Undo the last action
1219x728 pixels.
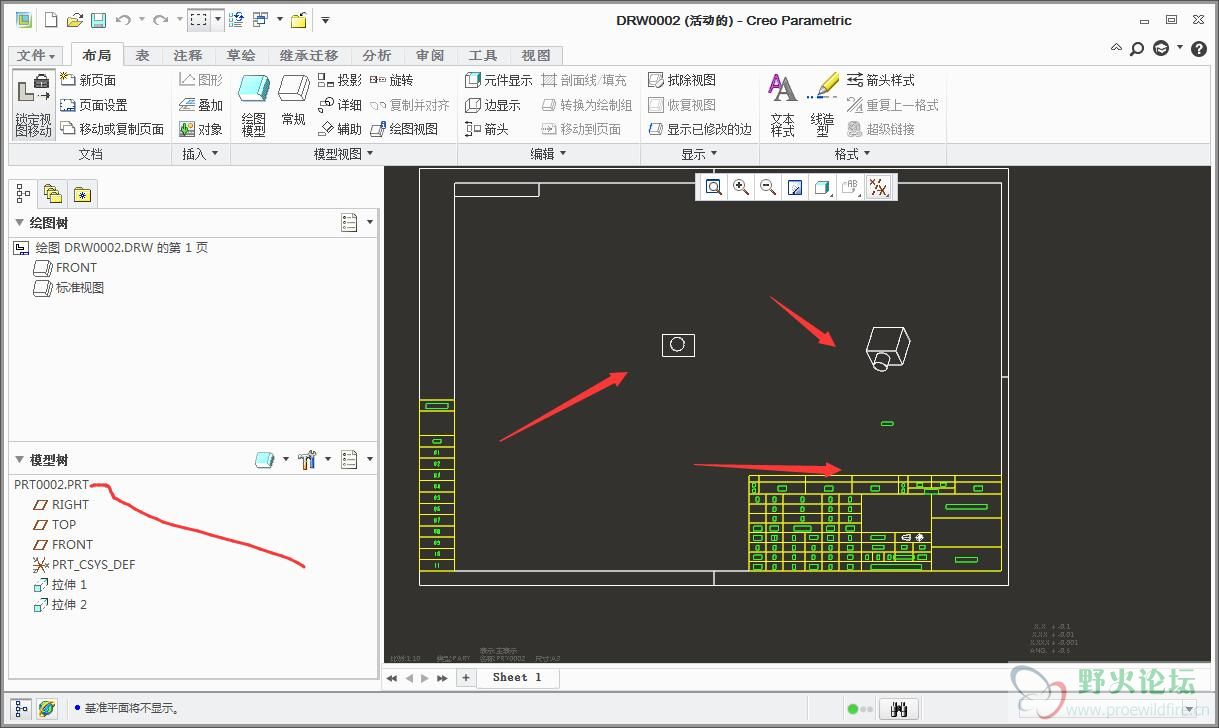click(x=122, y=19)
